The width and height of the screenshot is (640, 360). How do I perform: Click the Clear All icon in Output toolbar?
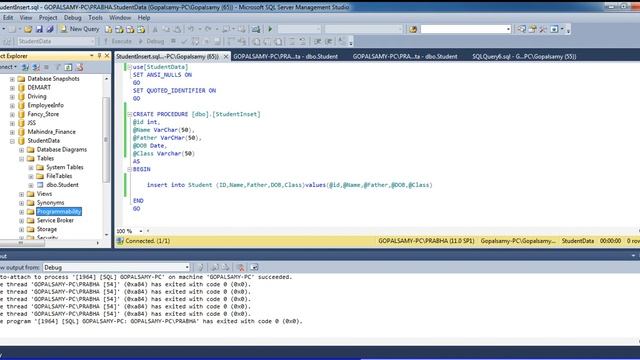(240, 267)
